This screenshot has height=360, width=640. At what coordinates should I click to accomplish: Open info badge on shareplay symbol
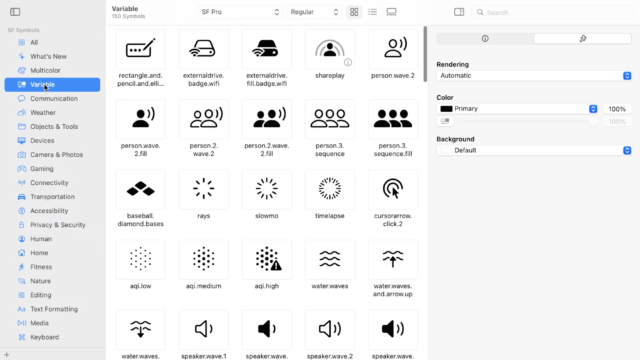(x=348, y=62)
